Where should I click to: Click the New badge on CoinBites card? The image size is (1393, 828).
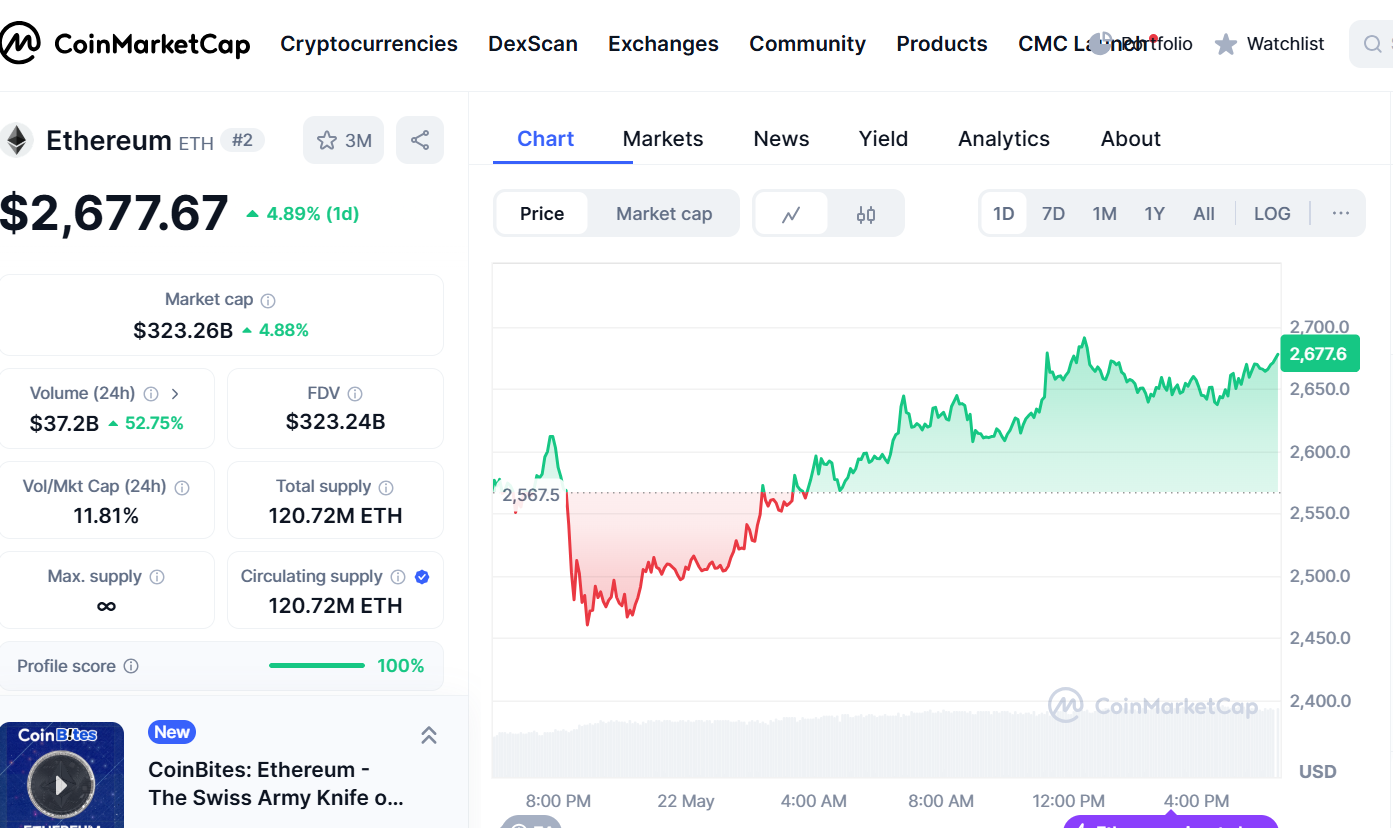tap(171, 732)
